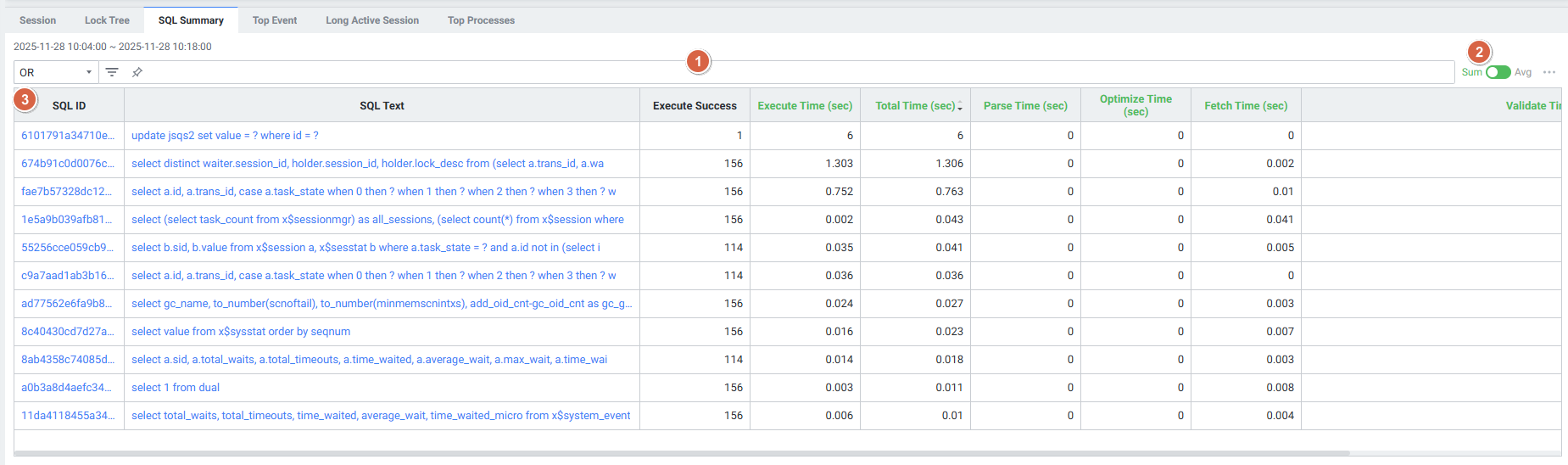Open the Lock Tree tab
Screen dimensions: 1568x465
tap(107, 20)
